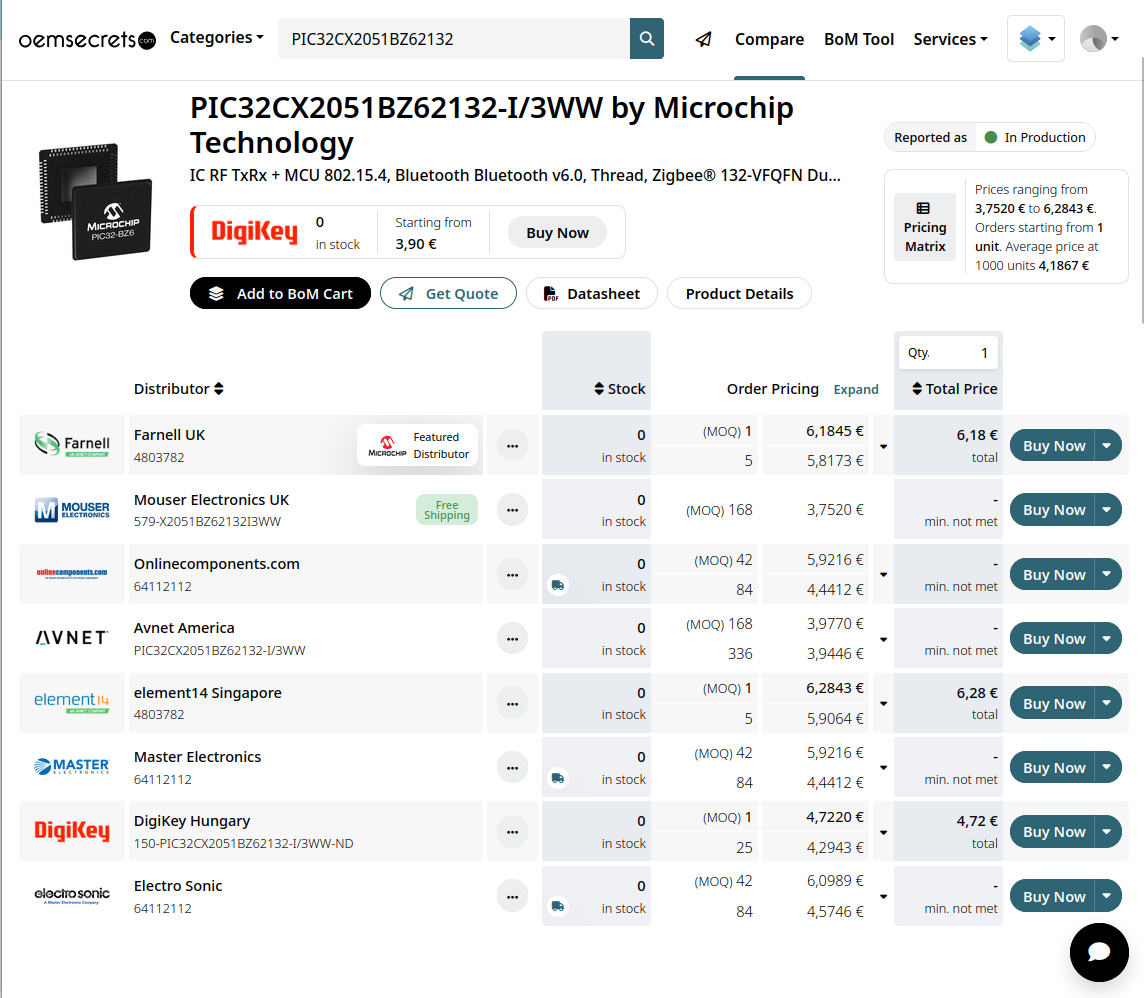This screenshot has width=1144, height=998.
Task: Expand element14 Singapore price breaks arrow
Action: tap(883, 704)
